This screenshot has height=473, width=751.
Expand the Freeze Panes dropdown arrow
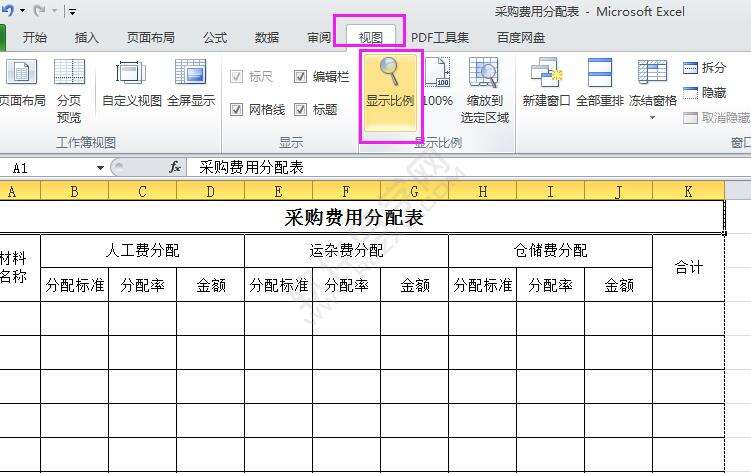[652, 118]
